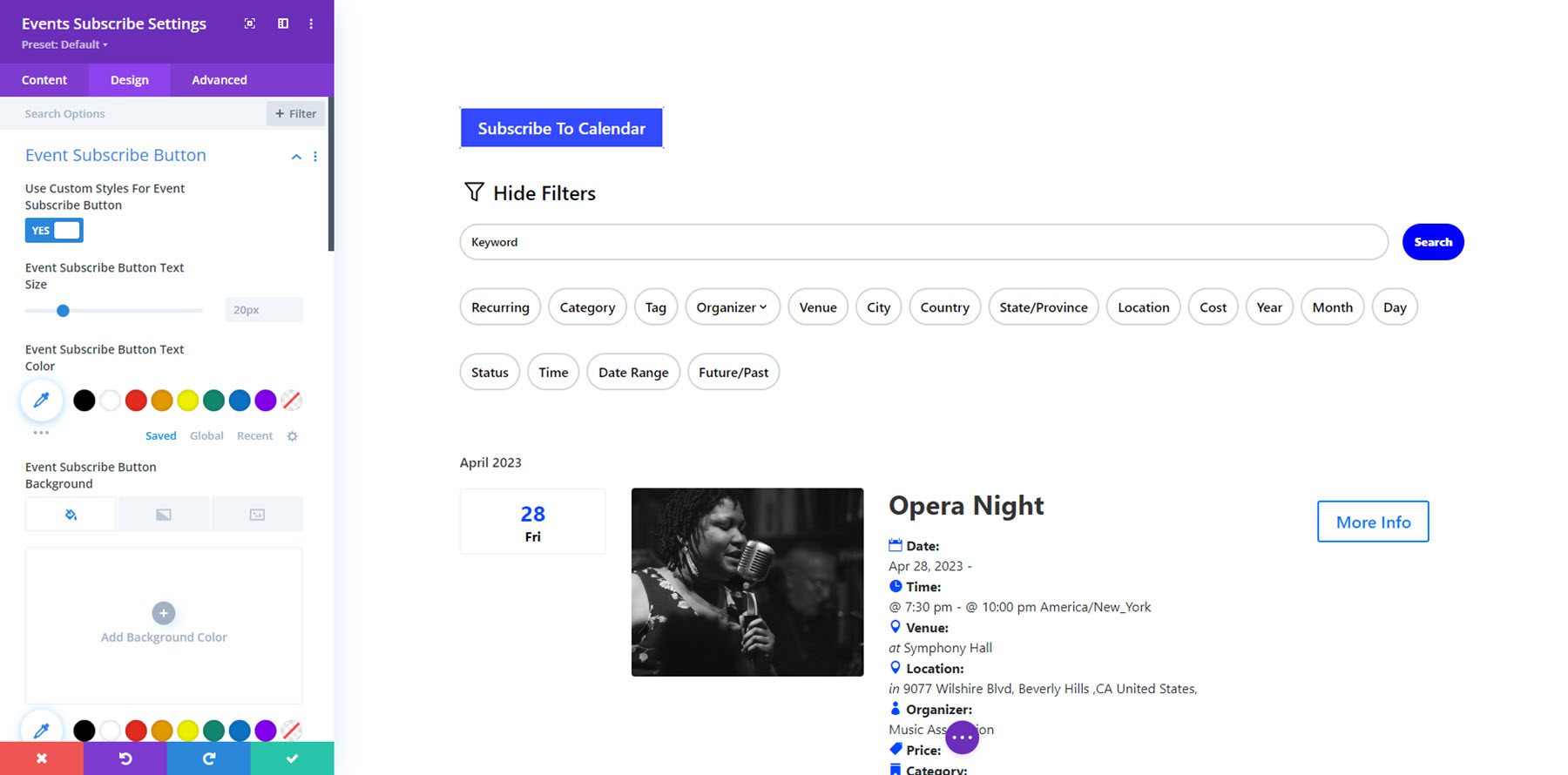The width and height of the screenshot is (1568, 775).
Task: Adjust the button text size slider handle
Action: 63,310
